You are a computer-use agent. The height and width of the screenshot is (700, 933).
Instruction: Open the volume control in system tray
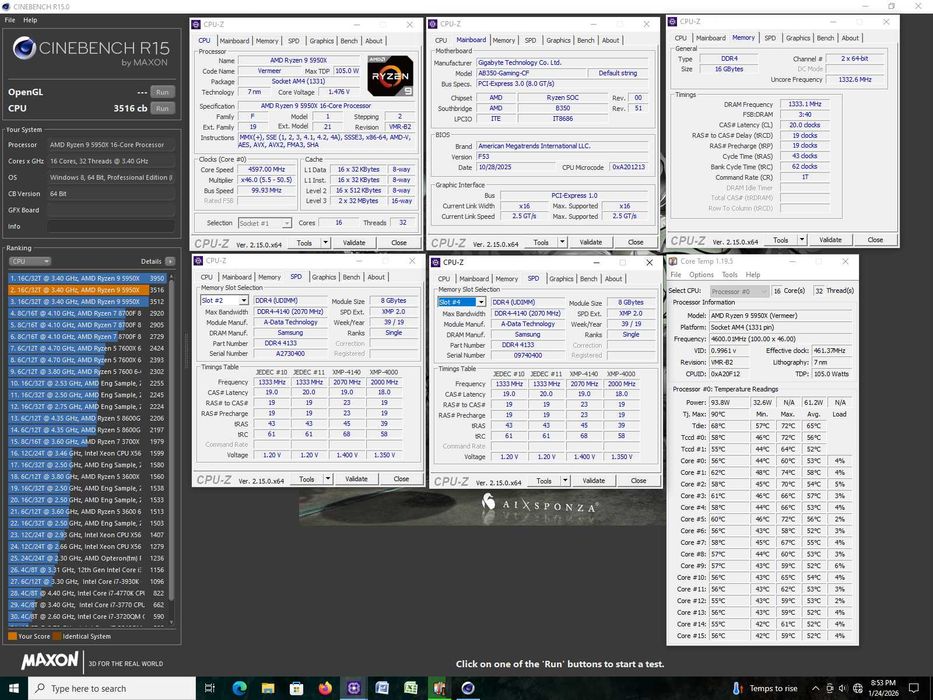pos(843,688)
